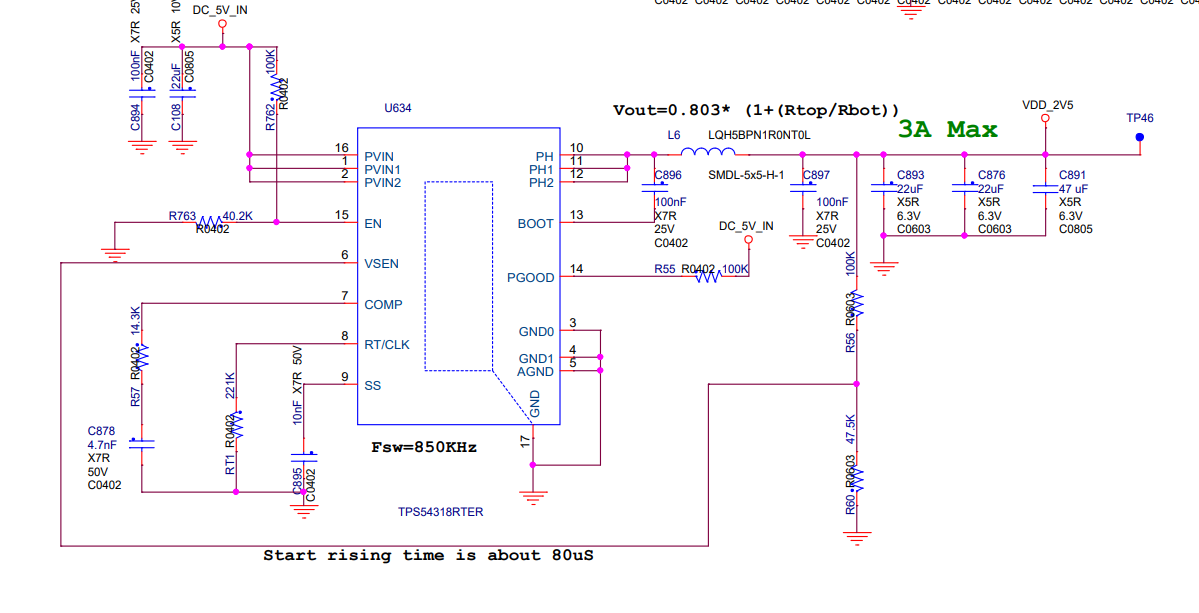1199x613 pixels.
Task: Select the C893 capacitor designator
Action: 911,175
